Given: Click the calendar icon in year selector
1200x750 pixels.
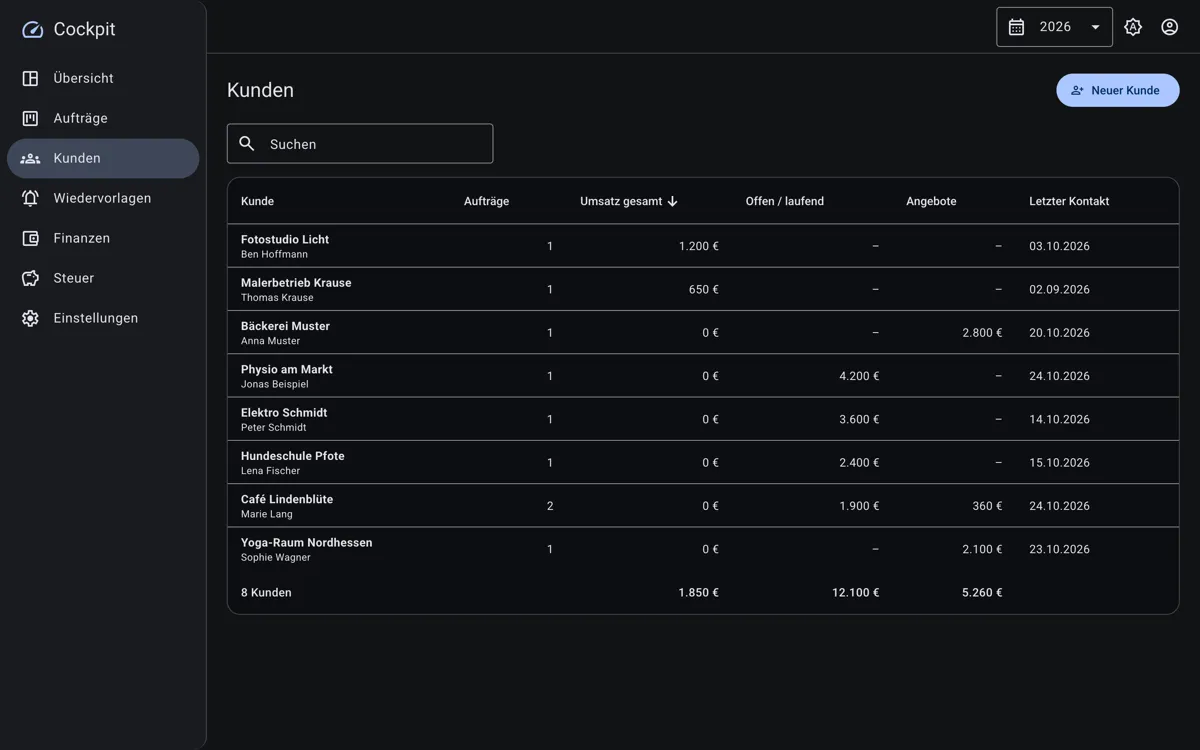Looking at the screenshot, I should [1016, 27].
